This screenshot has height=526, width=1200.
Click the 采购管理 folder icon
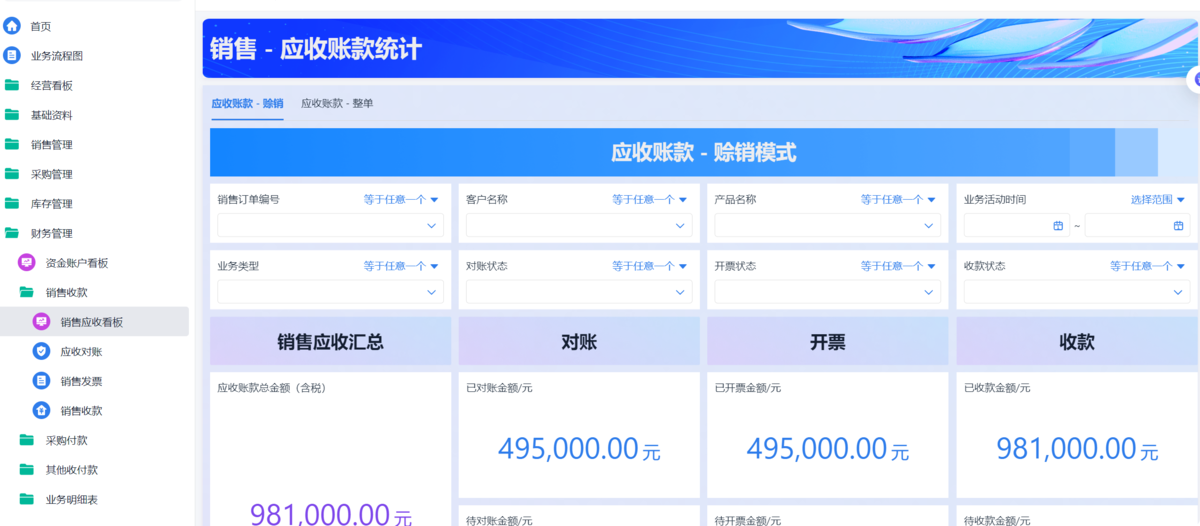point(12,174)
